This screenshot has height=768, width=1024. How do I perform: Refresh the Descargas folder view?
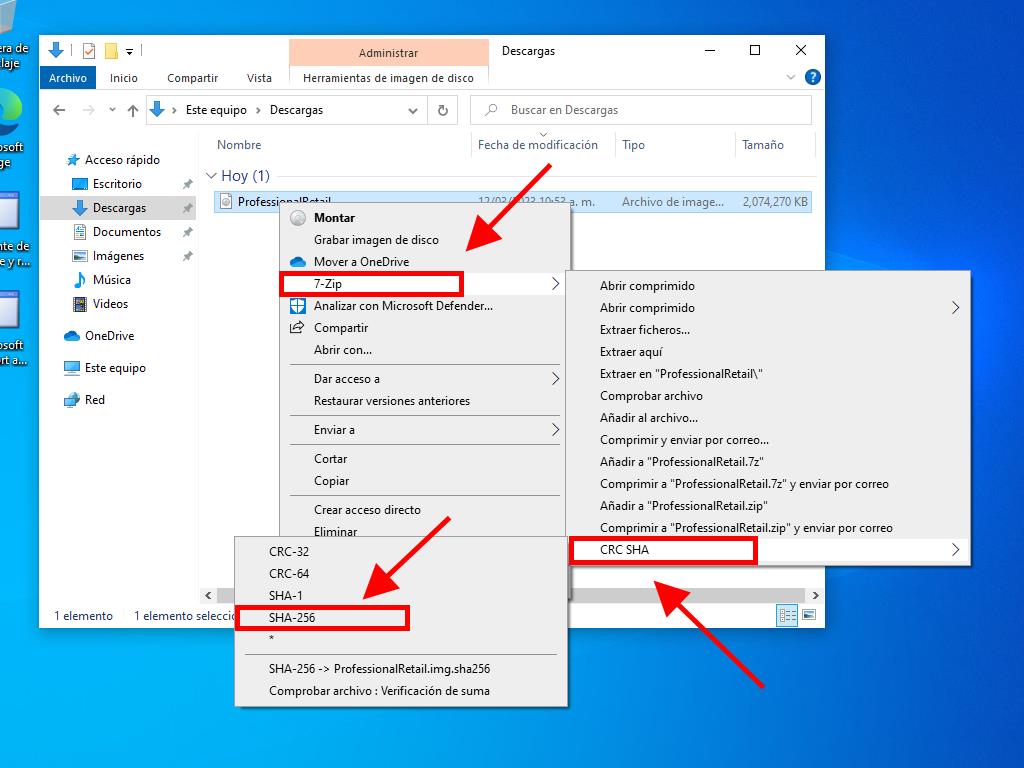[x=442, y=110]
